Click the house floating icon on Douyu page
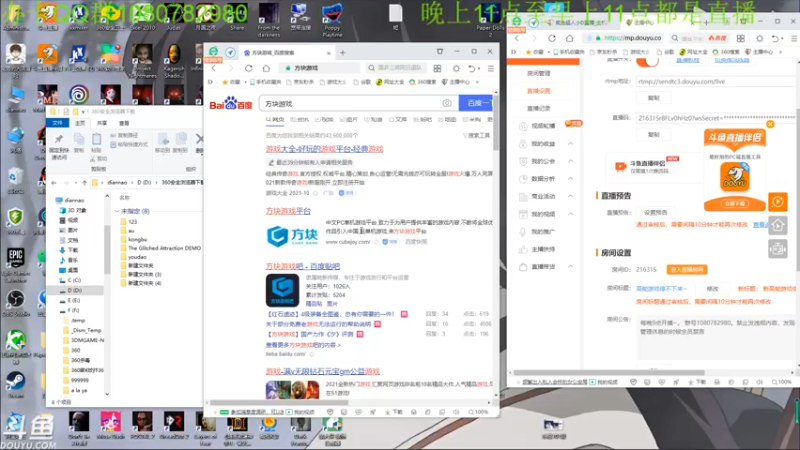This screenshot has height=450, width=800. (x=778, y=225)
